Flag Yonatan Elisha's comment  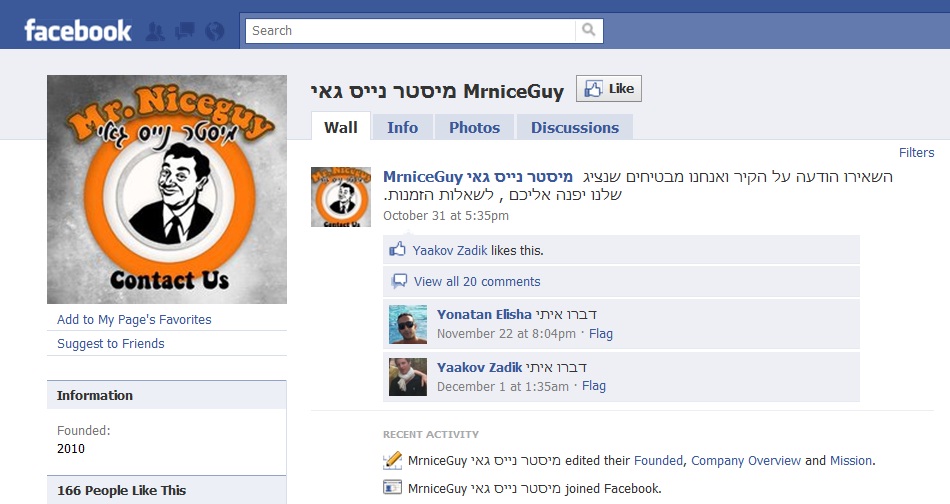(600, 333)
